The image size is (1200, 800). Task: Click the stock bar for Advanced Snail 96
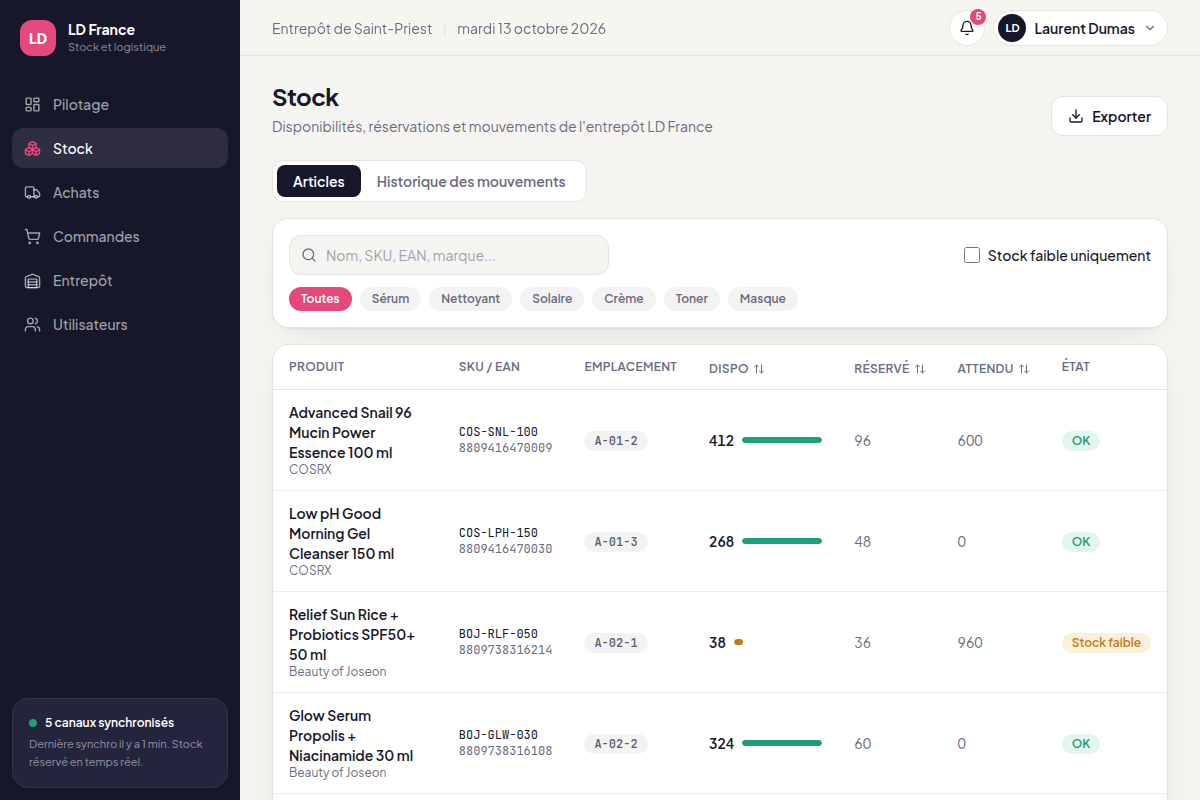tap(782, 440)
